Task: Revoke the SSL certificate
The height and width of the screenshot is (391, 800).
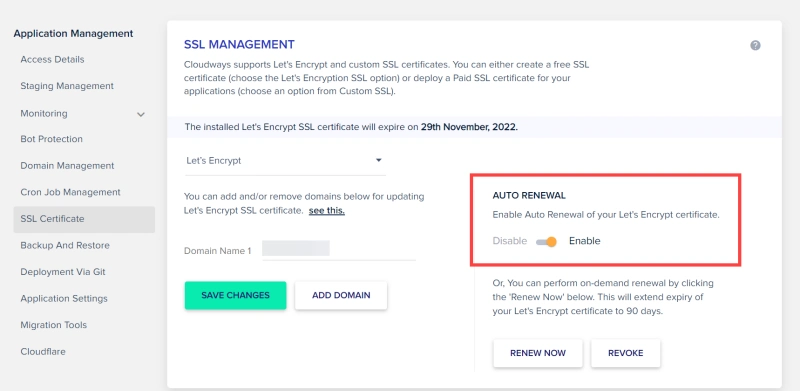Action: [626, 353]
